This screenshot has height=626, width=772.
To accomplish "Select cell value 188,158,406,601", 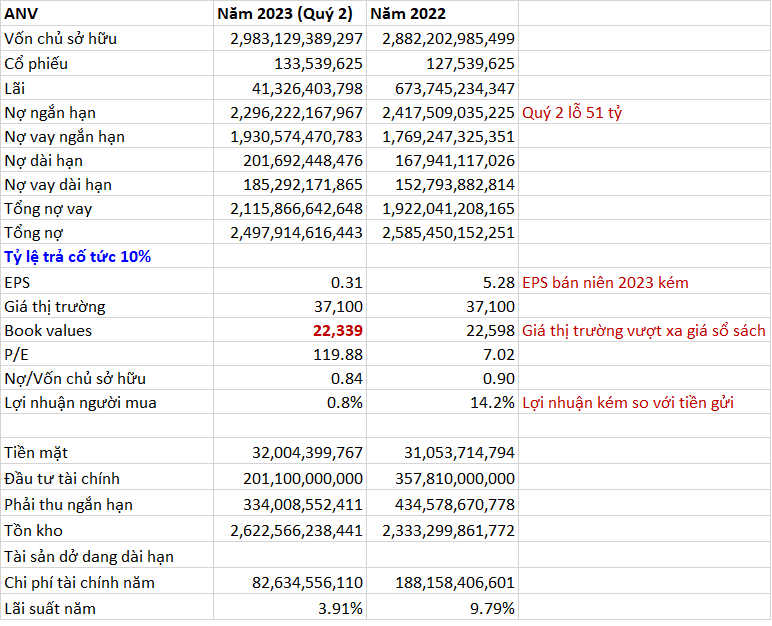I will point(455,583).
